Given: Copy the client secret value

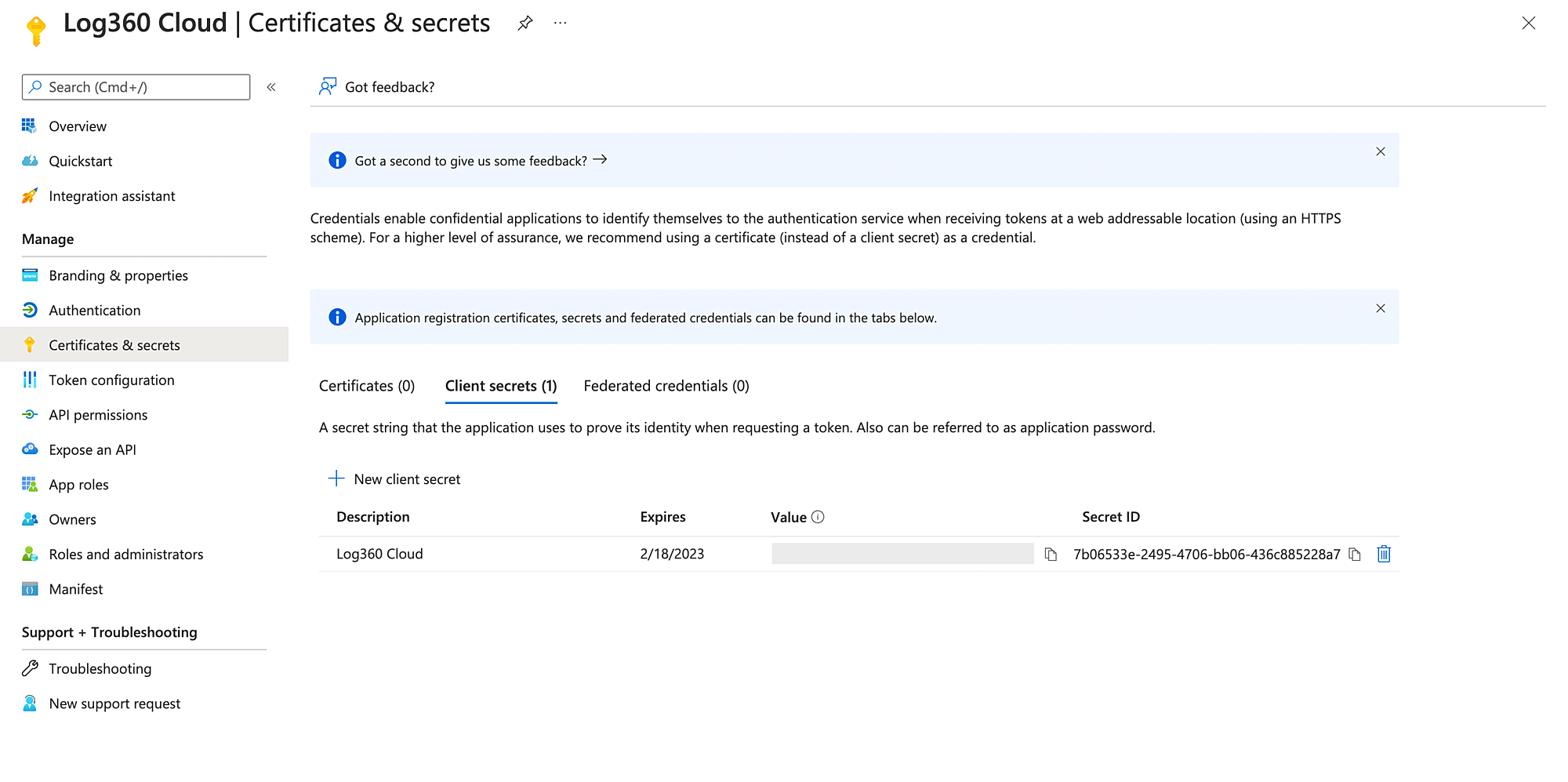Looking at the screenshot, I should click(1051, 555).
